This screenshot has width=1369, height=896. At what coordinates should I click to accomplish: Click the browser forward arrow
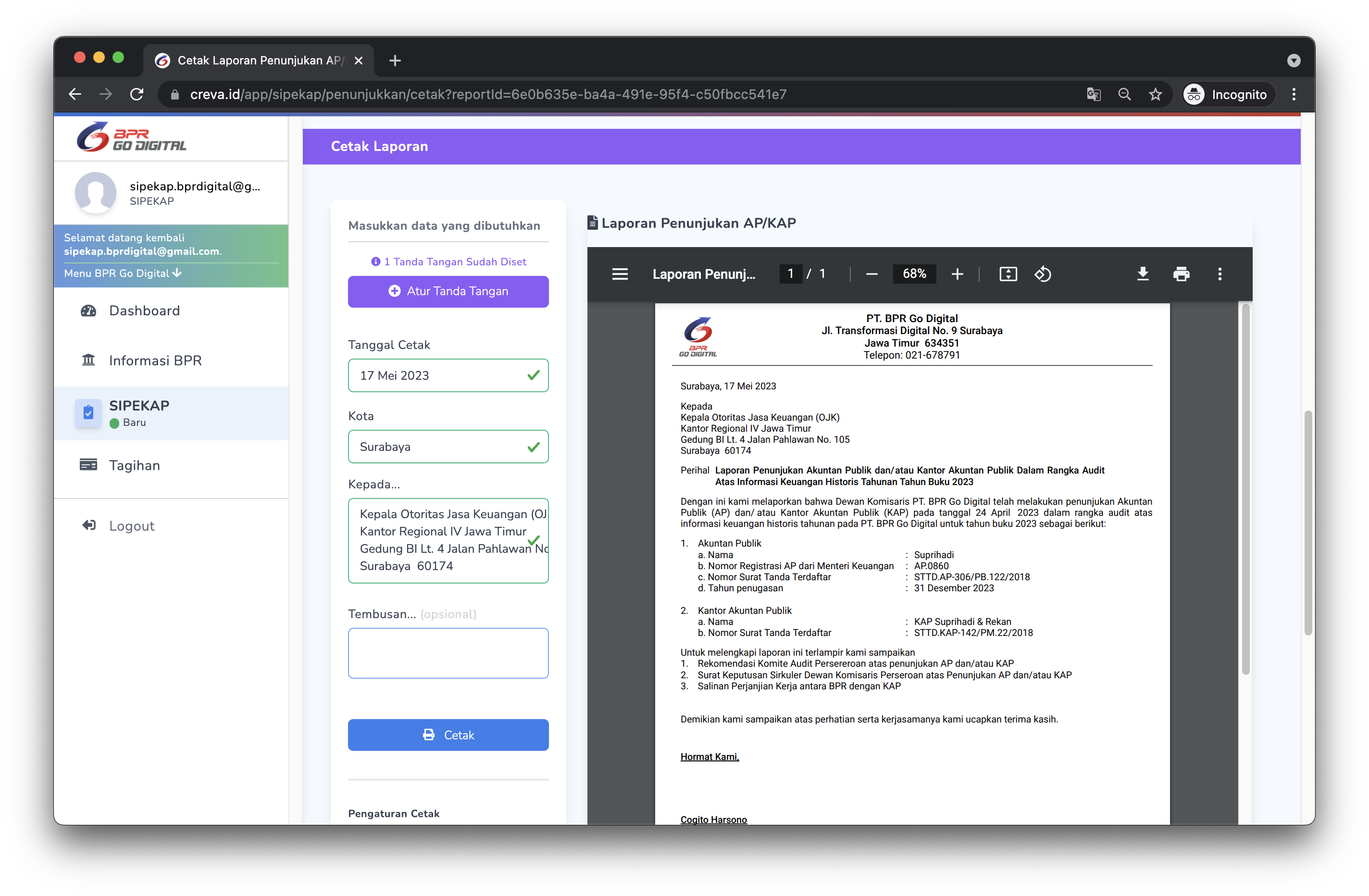(x=105, y=94)
